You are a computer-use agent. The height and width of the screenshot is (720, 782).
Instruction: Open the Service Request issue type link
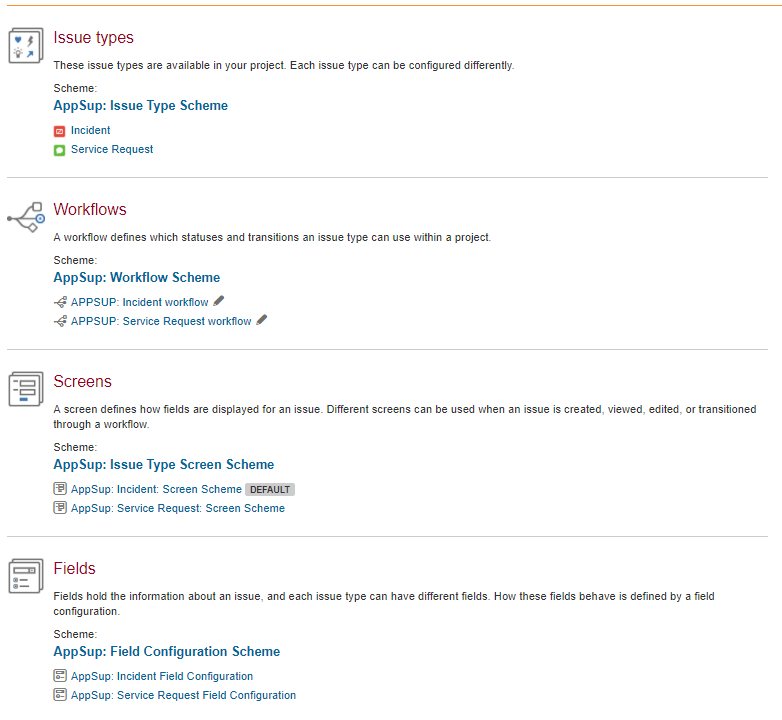pyautogui.click(x=112, y=150)
